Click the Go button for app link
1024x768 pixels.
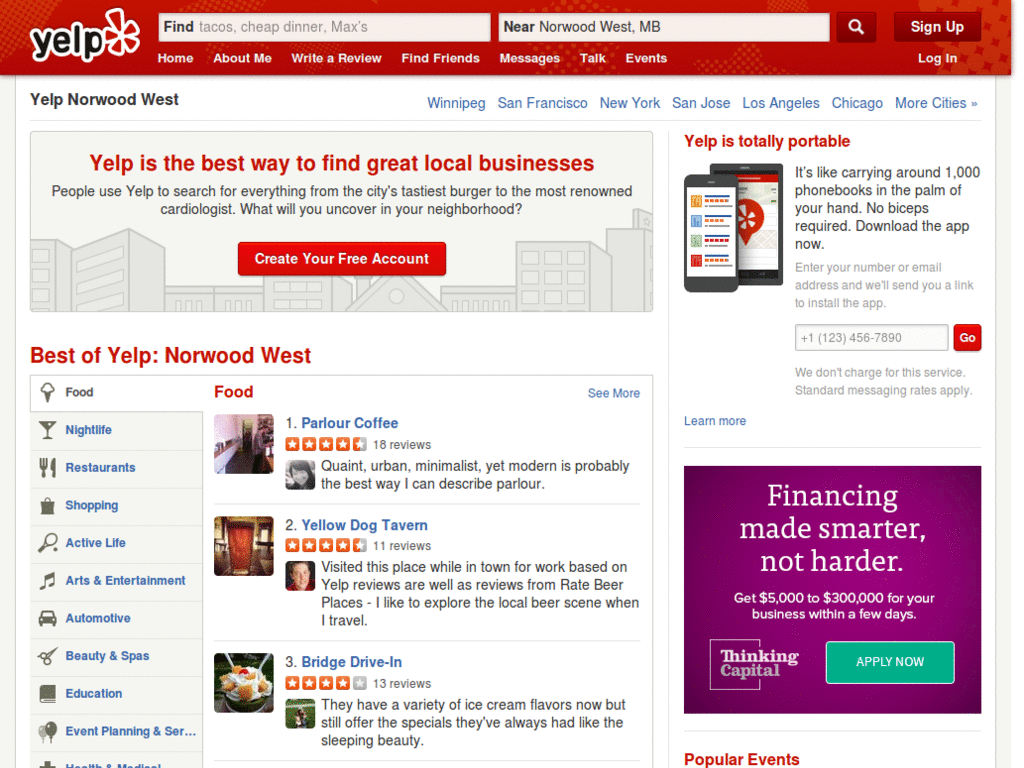967,338
